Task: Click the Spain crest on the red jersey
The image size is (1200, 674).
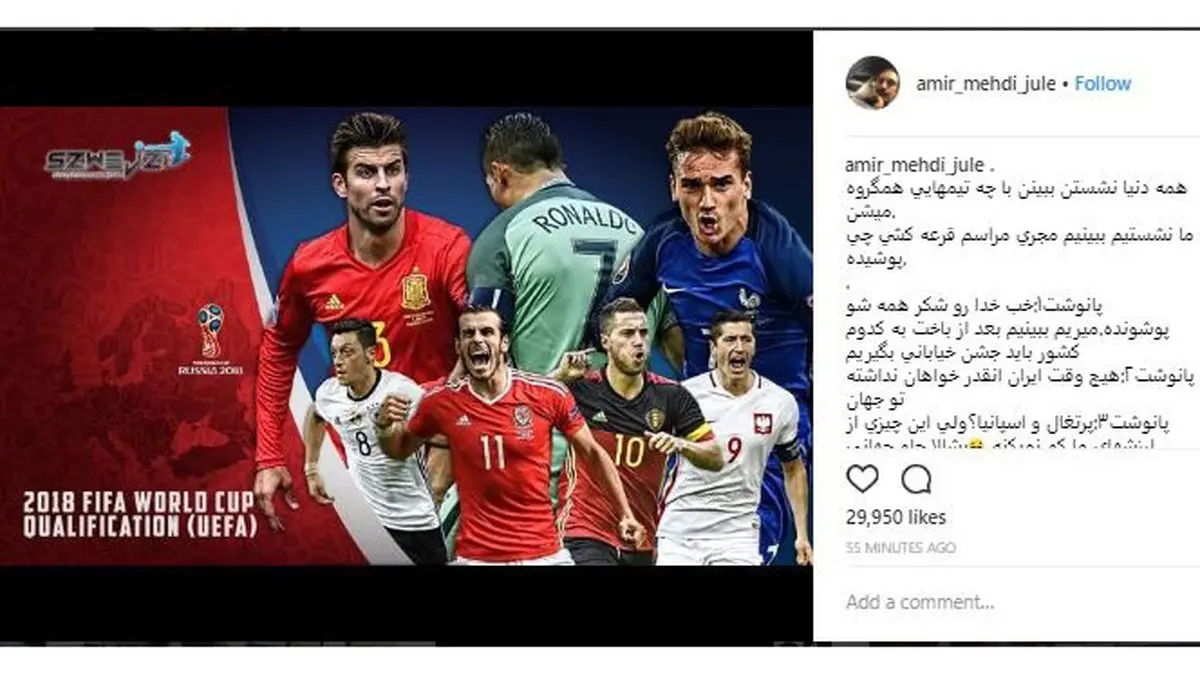Action: click(416, 291)
